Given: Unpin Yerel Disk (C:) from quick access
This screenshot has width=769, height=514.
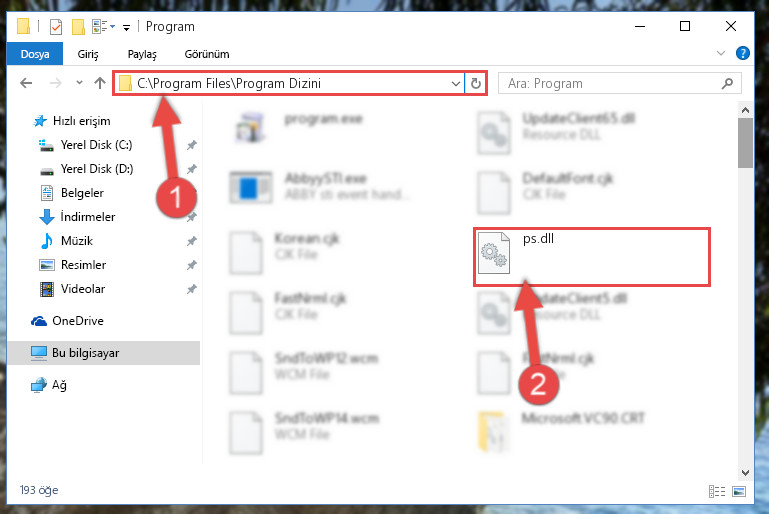Looking at the screenshot, I should (192, 145).
